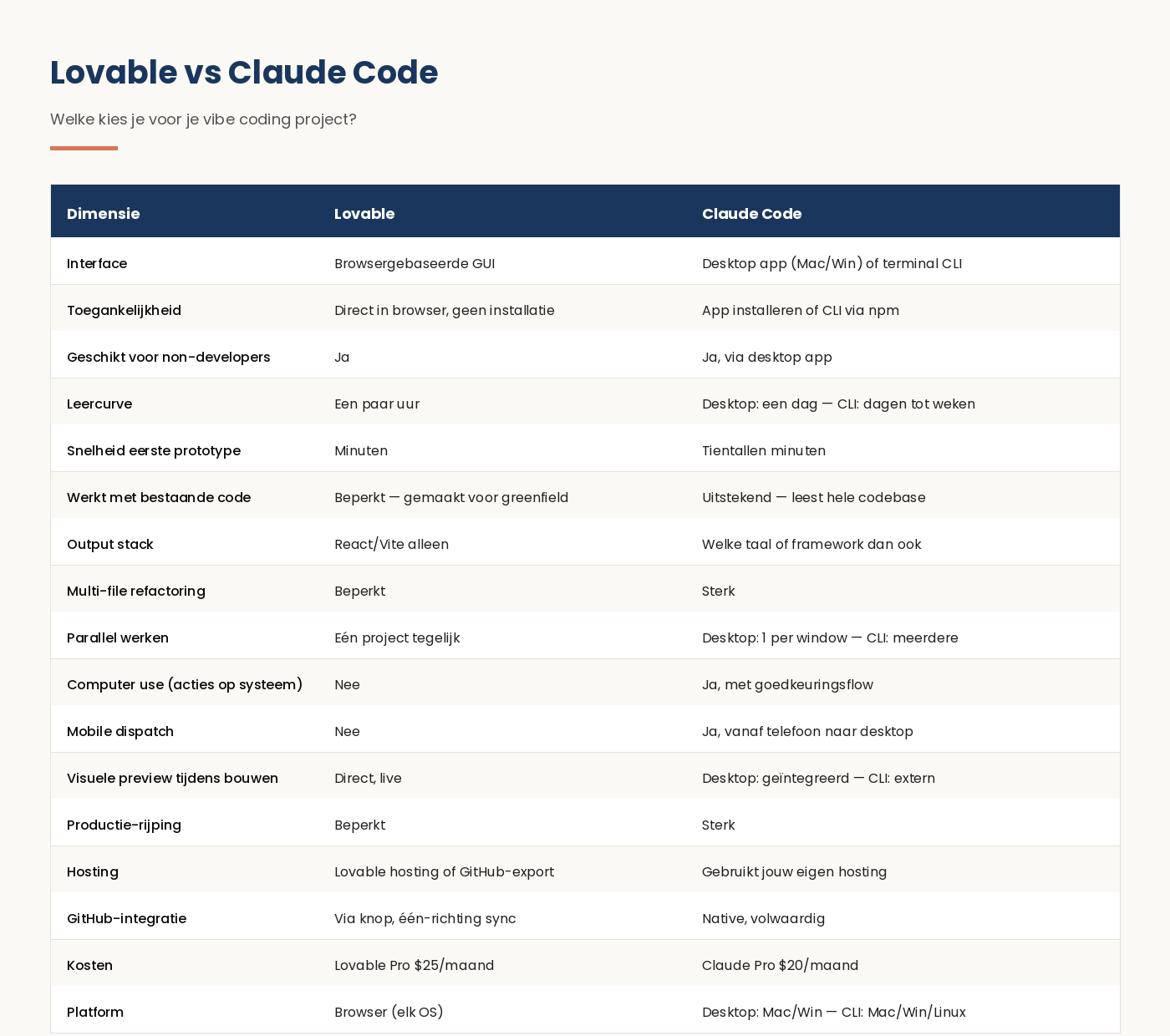
Task: Click cell 'Browsergebaseerde GUI'
Action: click(415, 264)
